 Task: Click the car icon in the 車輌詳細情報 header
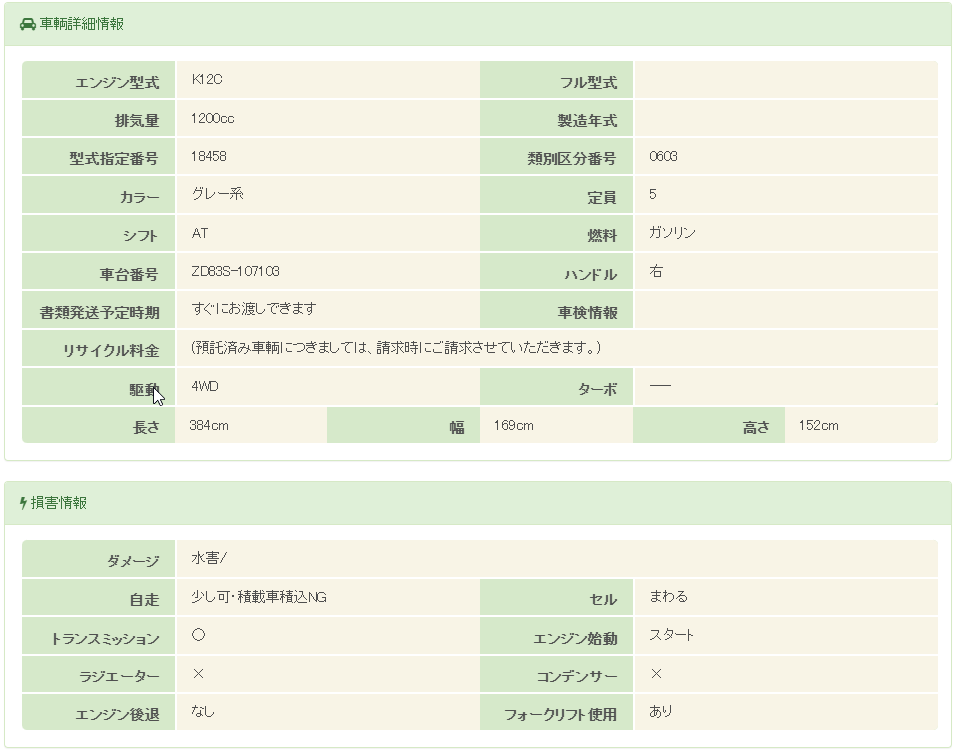[28, 24]
